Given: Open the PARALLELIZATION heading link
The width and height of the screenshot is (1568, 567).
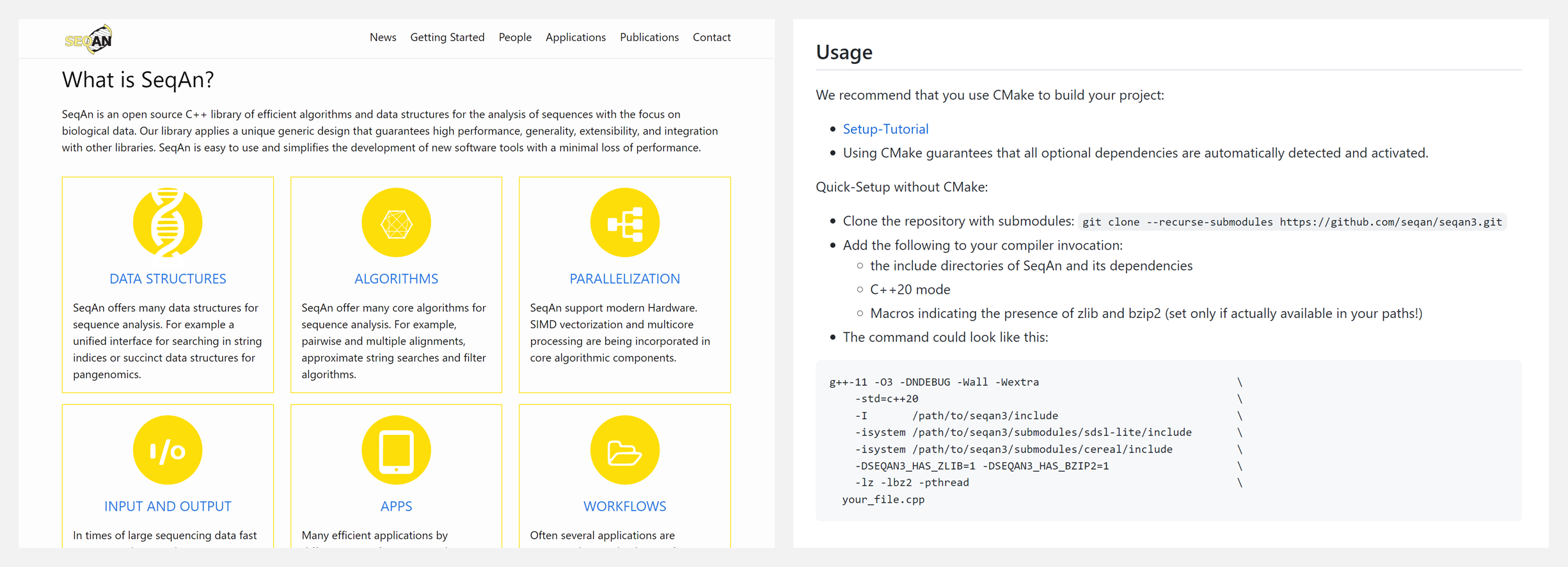Looking at the screenshot, I should pos(624,278).
